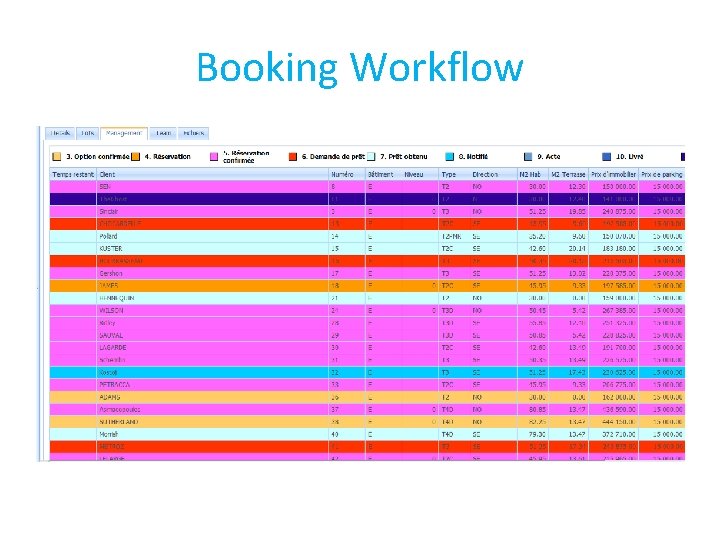Click number '17' in Gershon row
The height and width of the screenshot is (540, 720).
[x=335, y=274]
